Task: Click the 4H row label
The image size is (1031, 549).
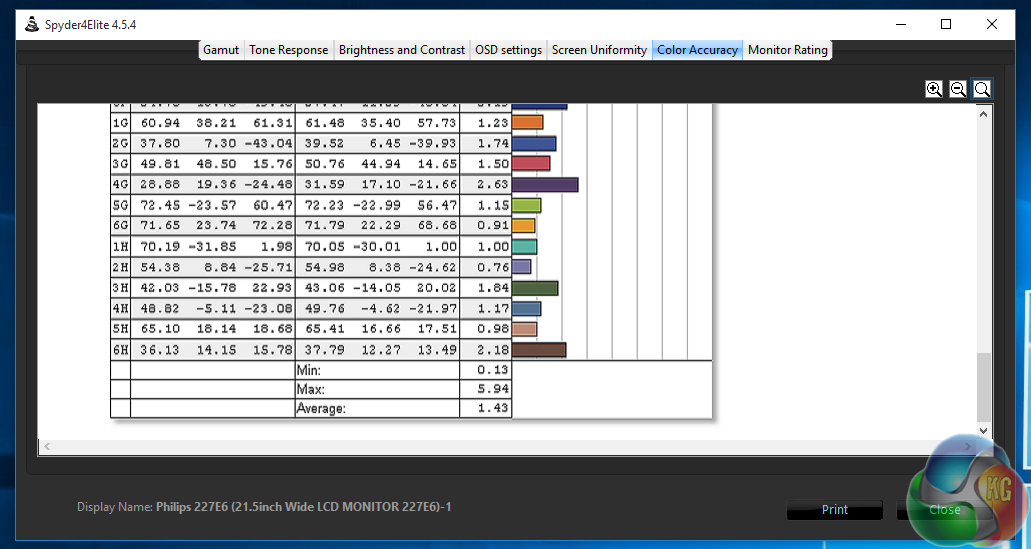Action: [x=120, y=308]
